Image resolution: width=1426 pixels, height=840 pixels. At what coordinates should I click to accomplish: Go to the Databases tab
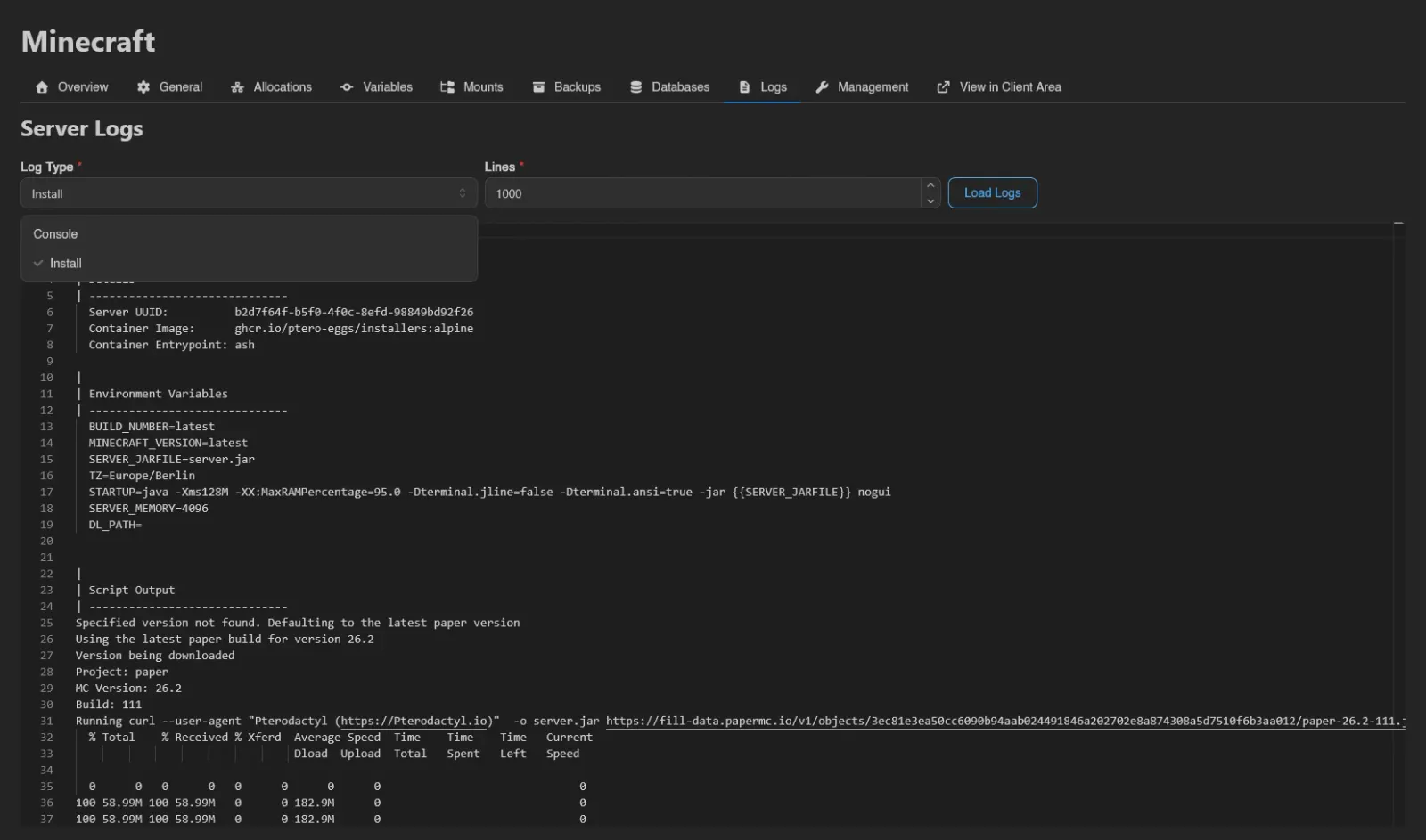click(669, 87)
